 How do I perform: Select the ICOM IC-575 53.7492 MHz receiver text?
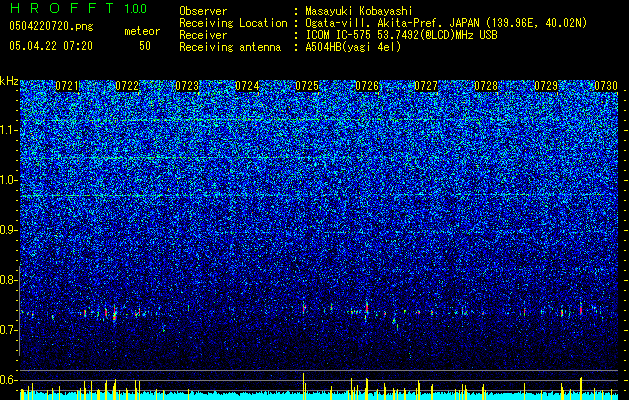(x=401, y=35)
